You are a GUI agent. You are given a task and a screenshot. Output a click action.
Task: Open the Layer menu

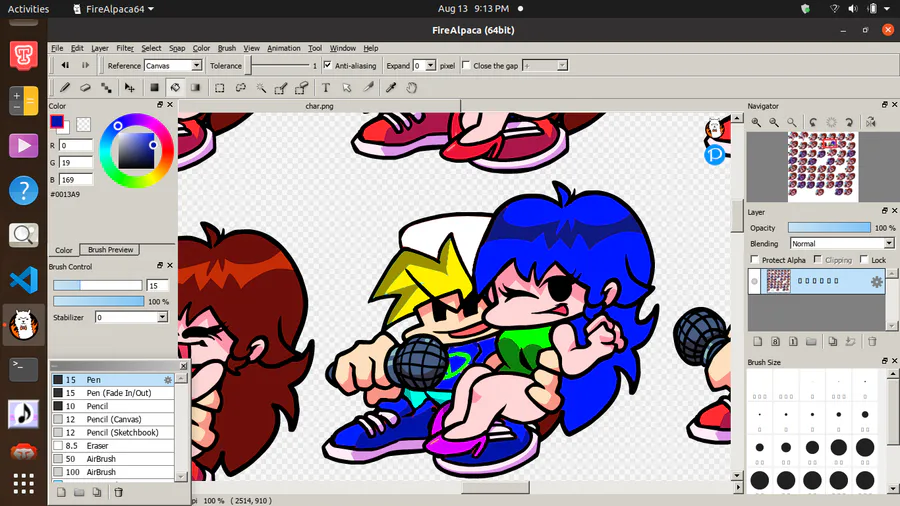click(99, 48)
